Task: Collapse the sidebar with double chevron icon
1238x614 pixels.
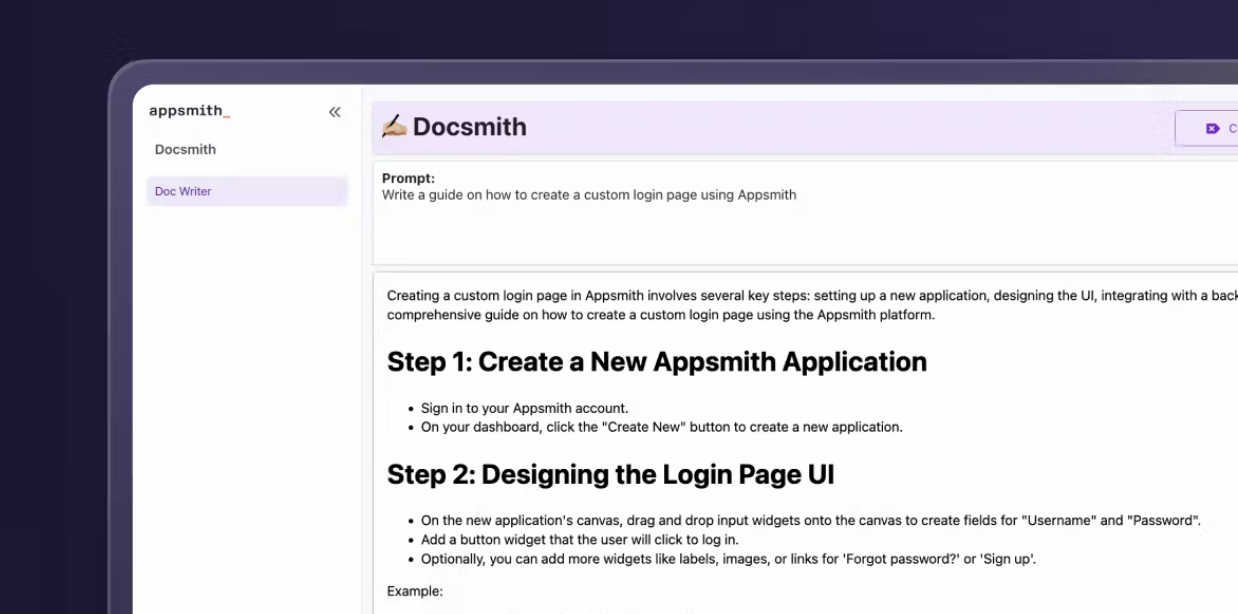Action: [x=335, y=112]
